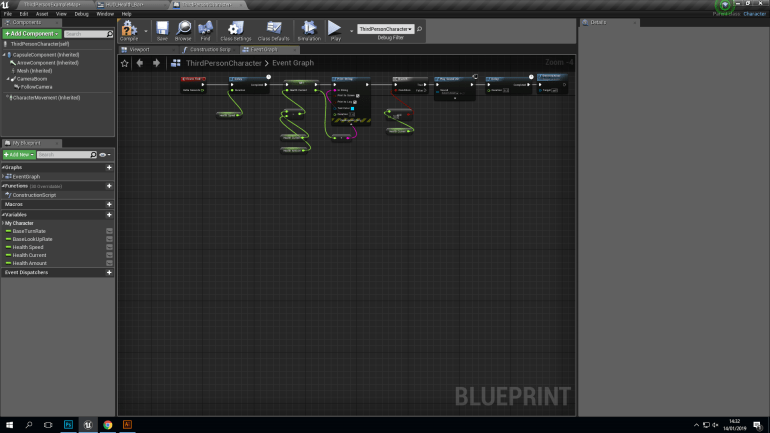Open Photoshop from the taskbar
The image size is (770, 433).
coord(68,425)
